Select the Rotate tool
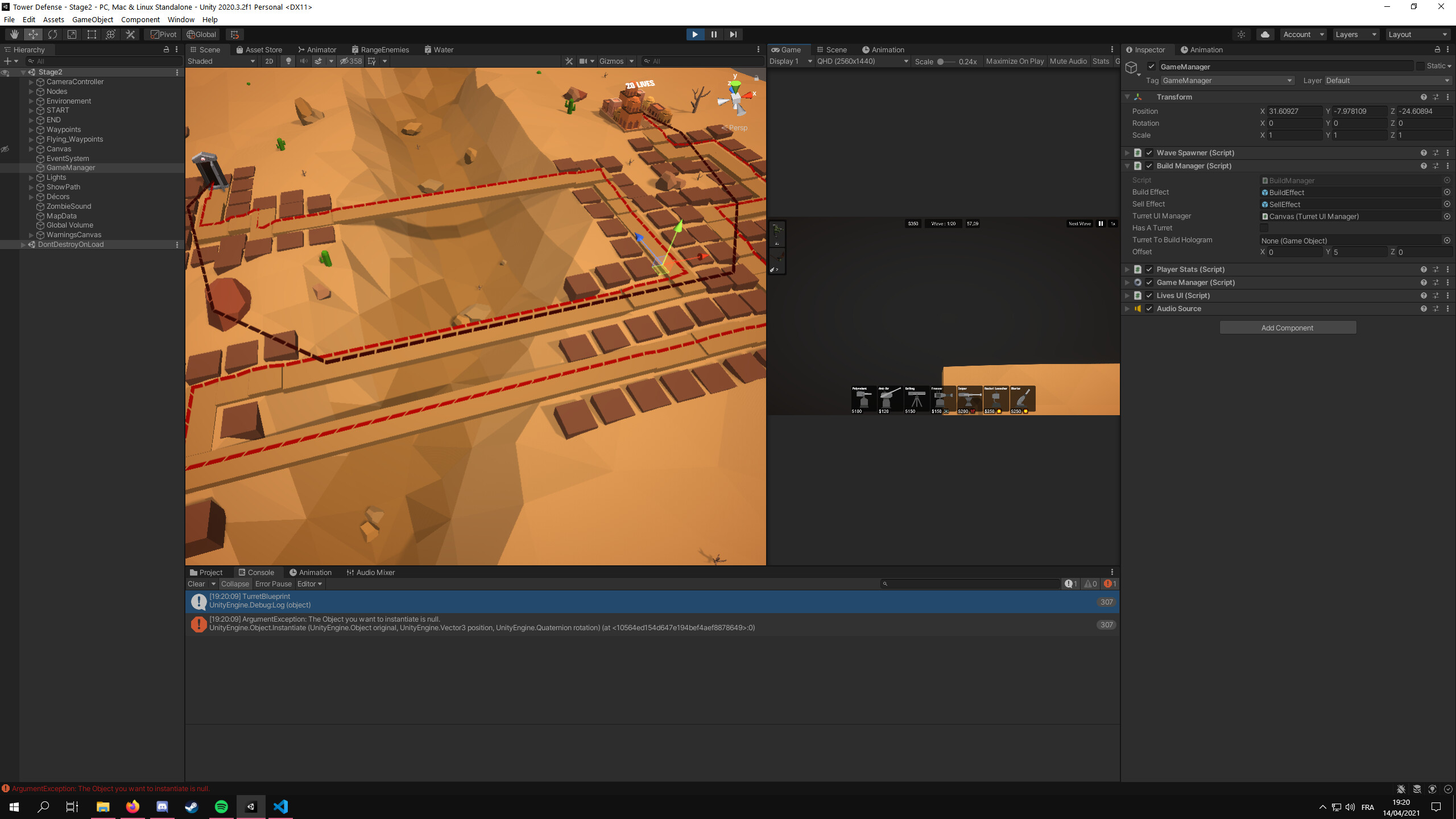Viewport: 1456px width, 819px height. [52, 34]
